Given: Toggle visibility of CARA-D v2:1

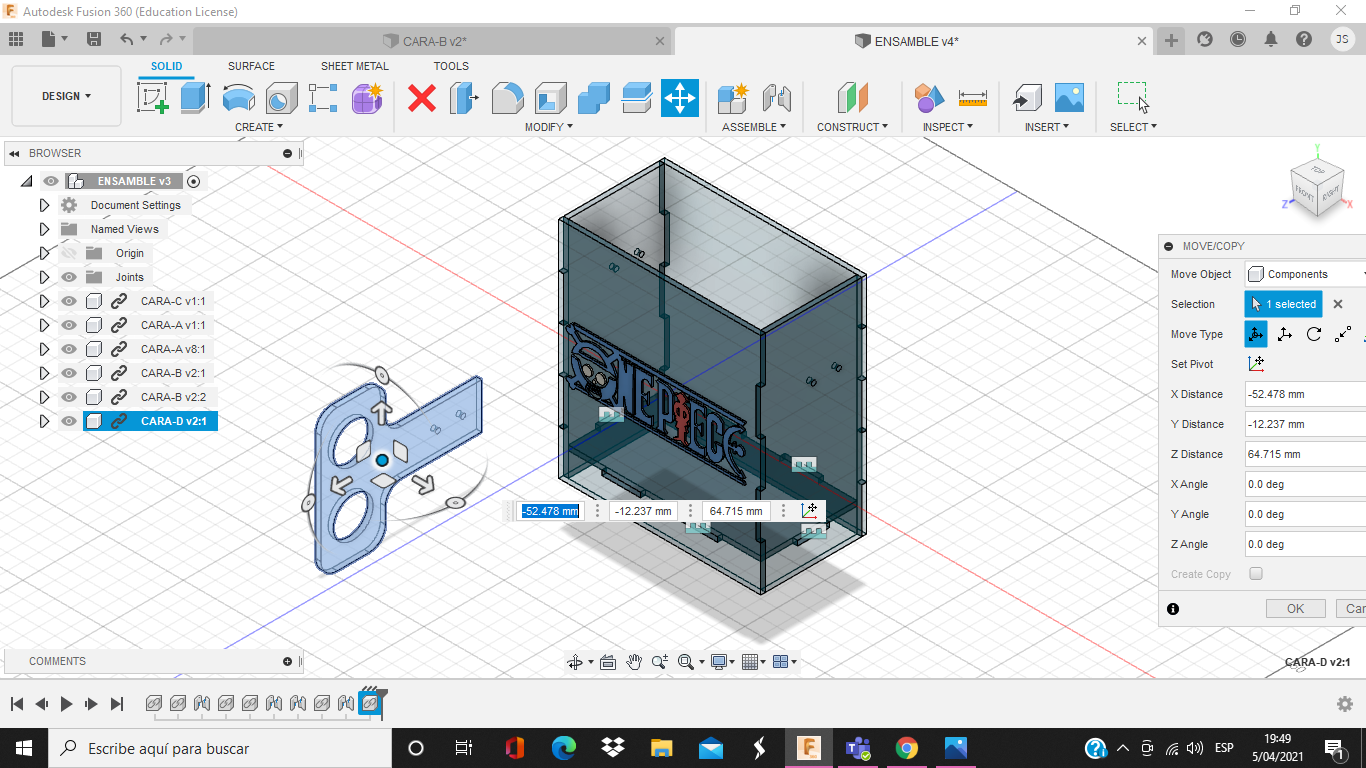Looking at the screenshot, I should (69, 421).
